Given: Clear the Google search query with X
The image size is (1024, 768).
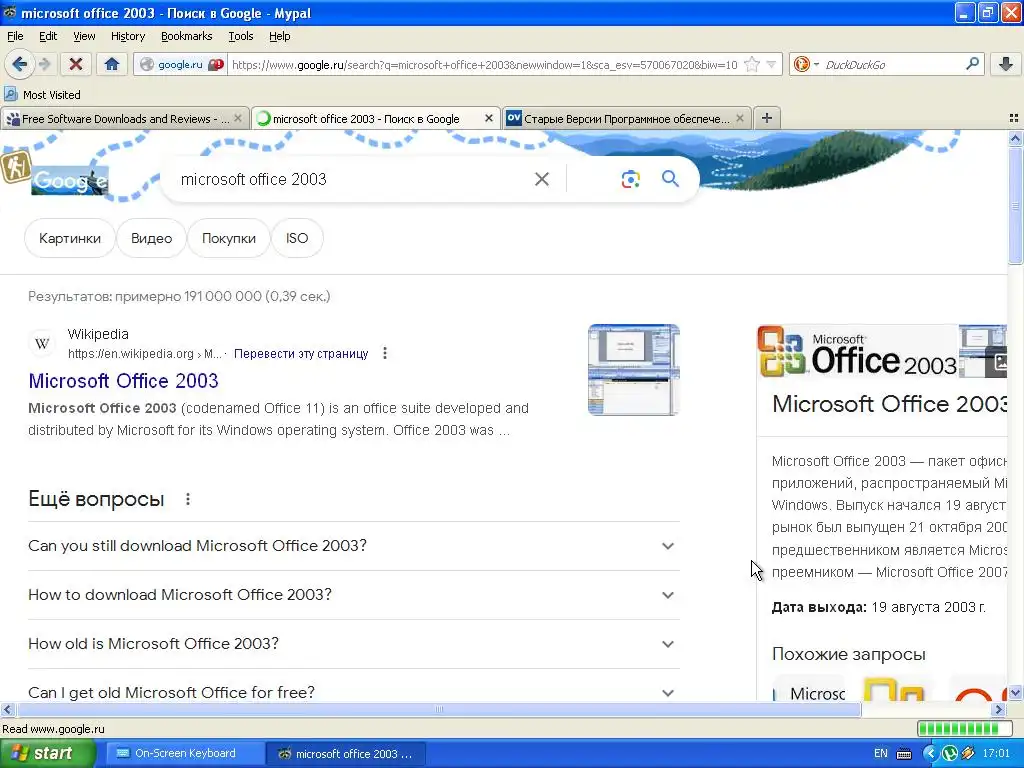Looking at the screenshot, I should pos(541,179).
